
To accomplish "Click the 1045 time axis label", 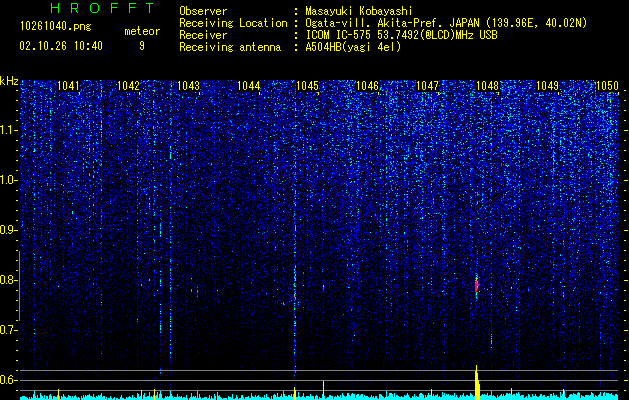I will tap(308, 86).
